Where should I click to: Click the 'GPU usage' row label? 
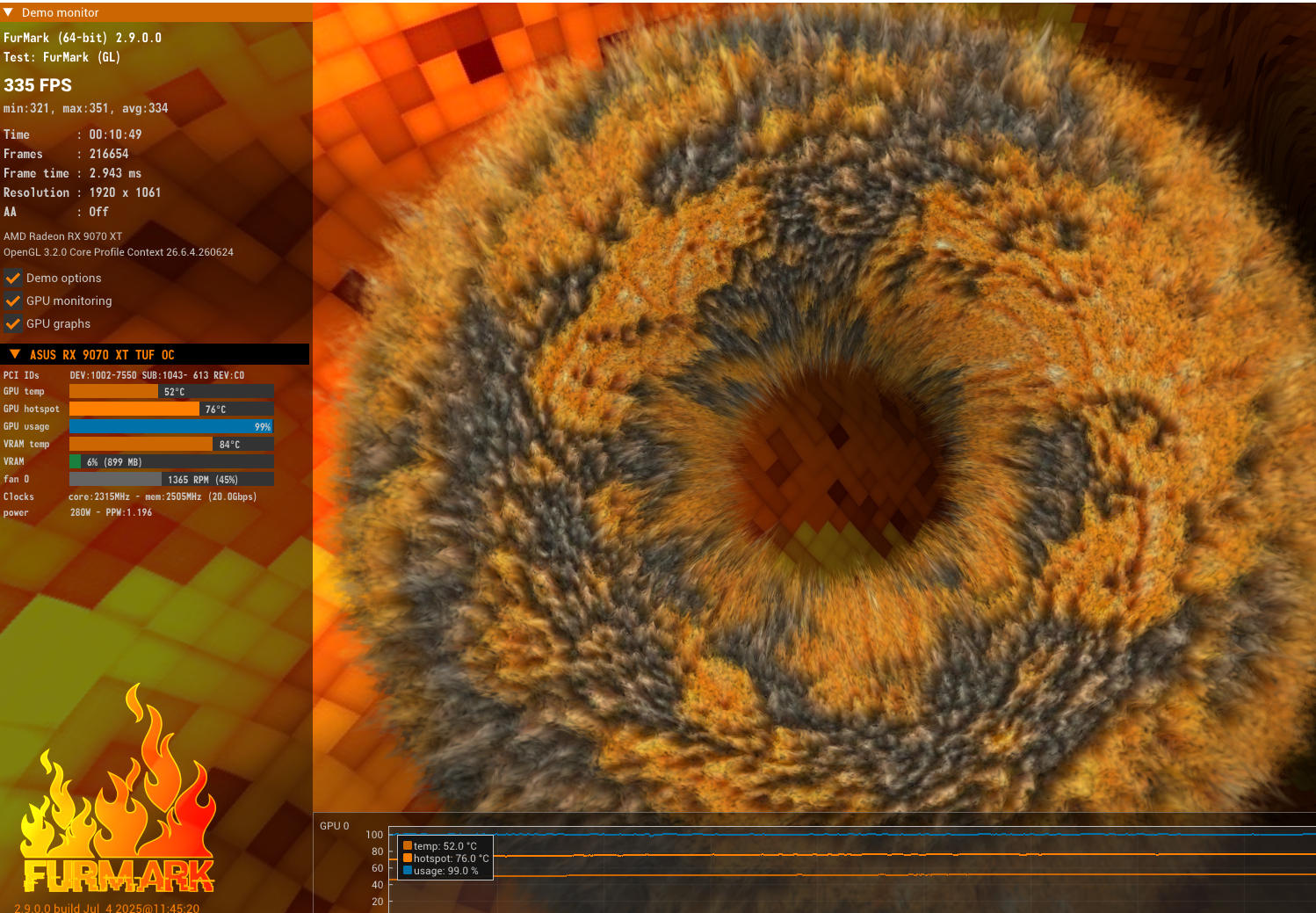coord(26,427)
